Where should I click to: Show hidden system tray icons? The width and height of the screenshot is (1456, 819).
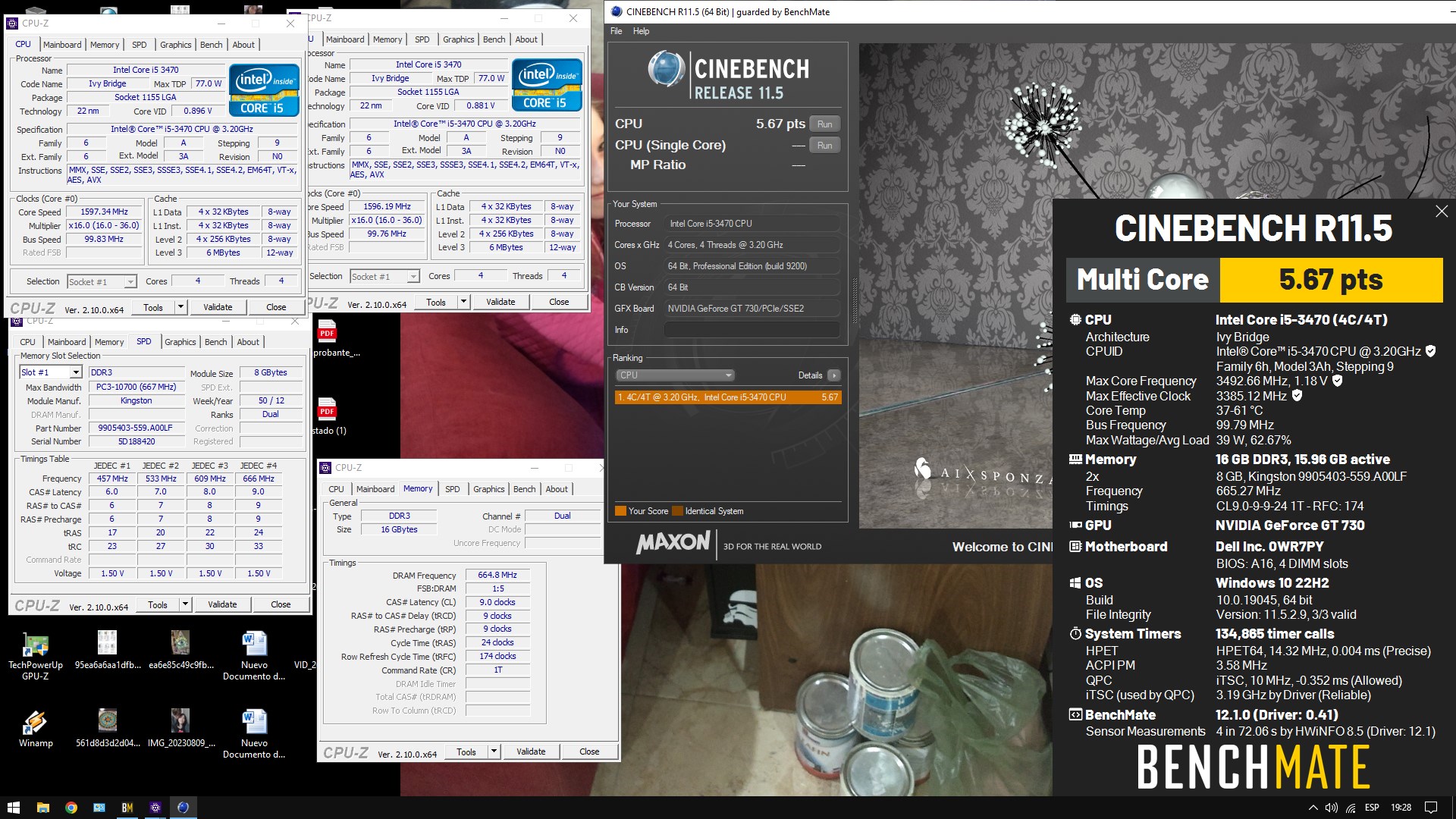1313,808
